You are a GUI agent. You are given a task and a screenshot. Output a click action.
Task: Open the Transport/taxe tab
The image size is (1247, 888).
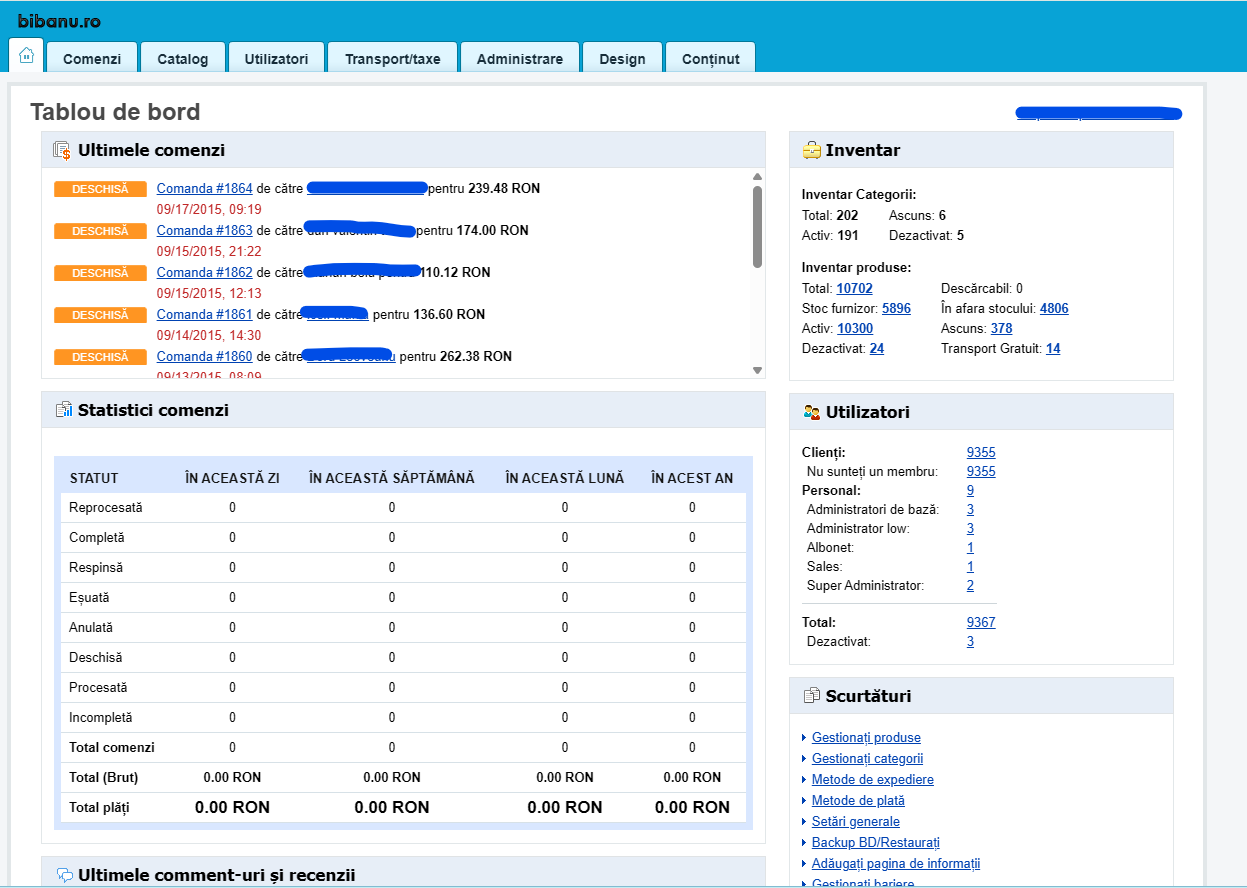[393, 58]
